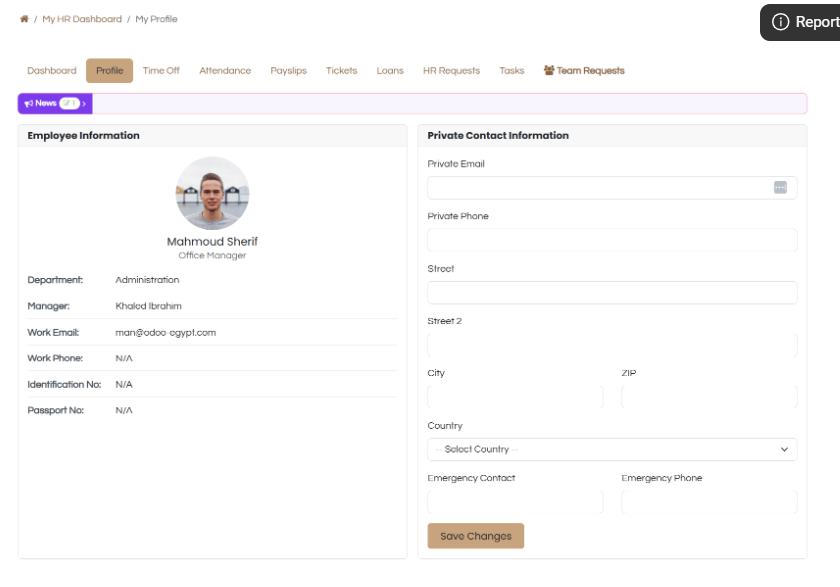Click the Report info circle icon
This screenshot has width=840, height=587.
(780, 22)
